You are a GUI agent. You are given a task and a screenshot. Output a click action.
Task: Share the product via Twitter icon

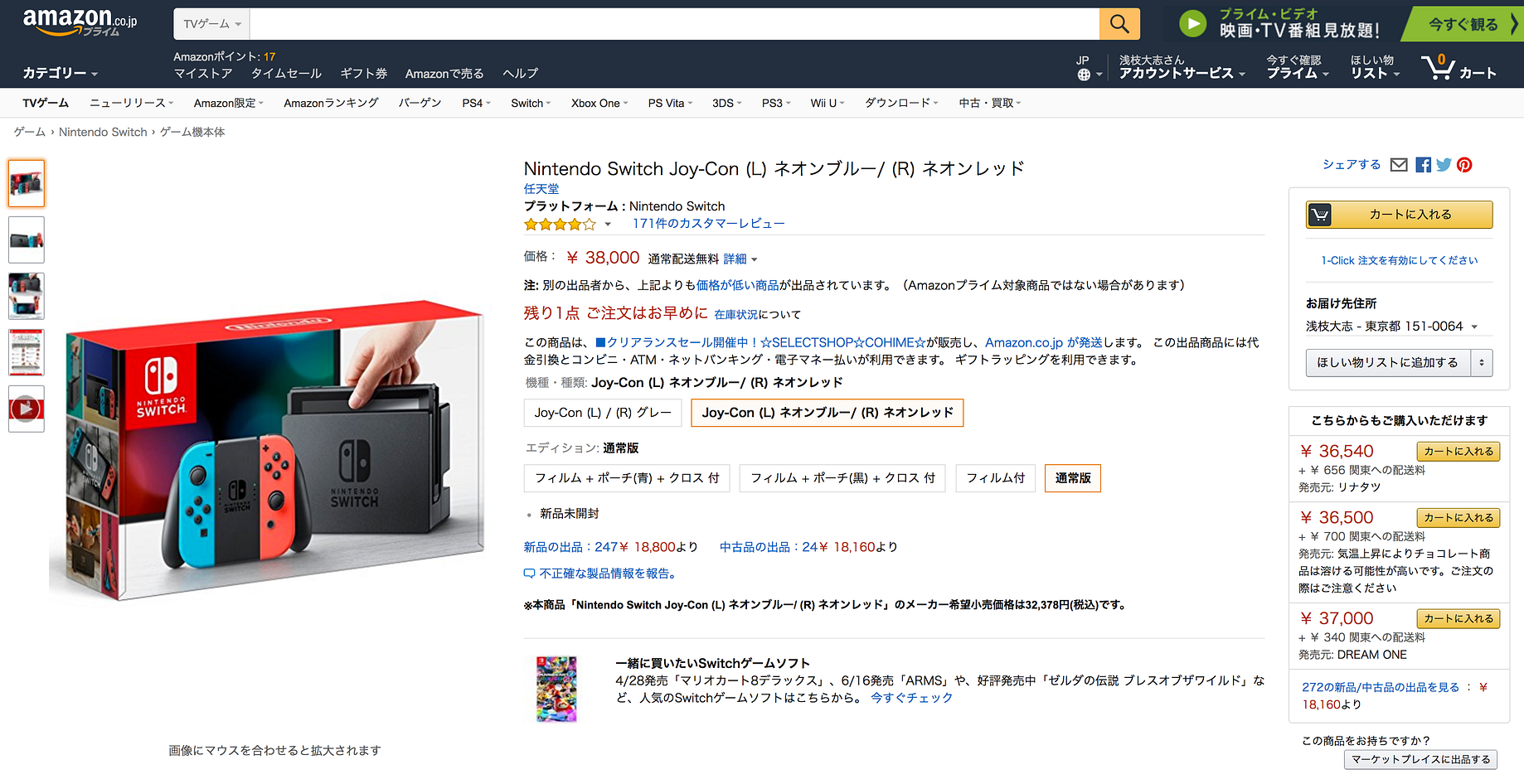(1444, 165)
